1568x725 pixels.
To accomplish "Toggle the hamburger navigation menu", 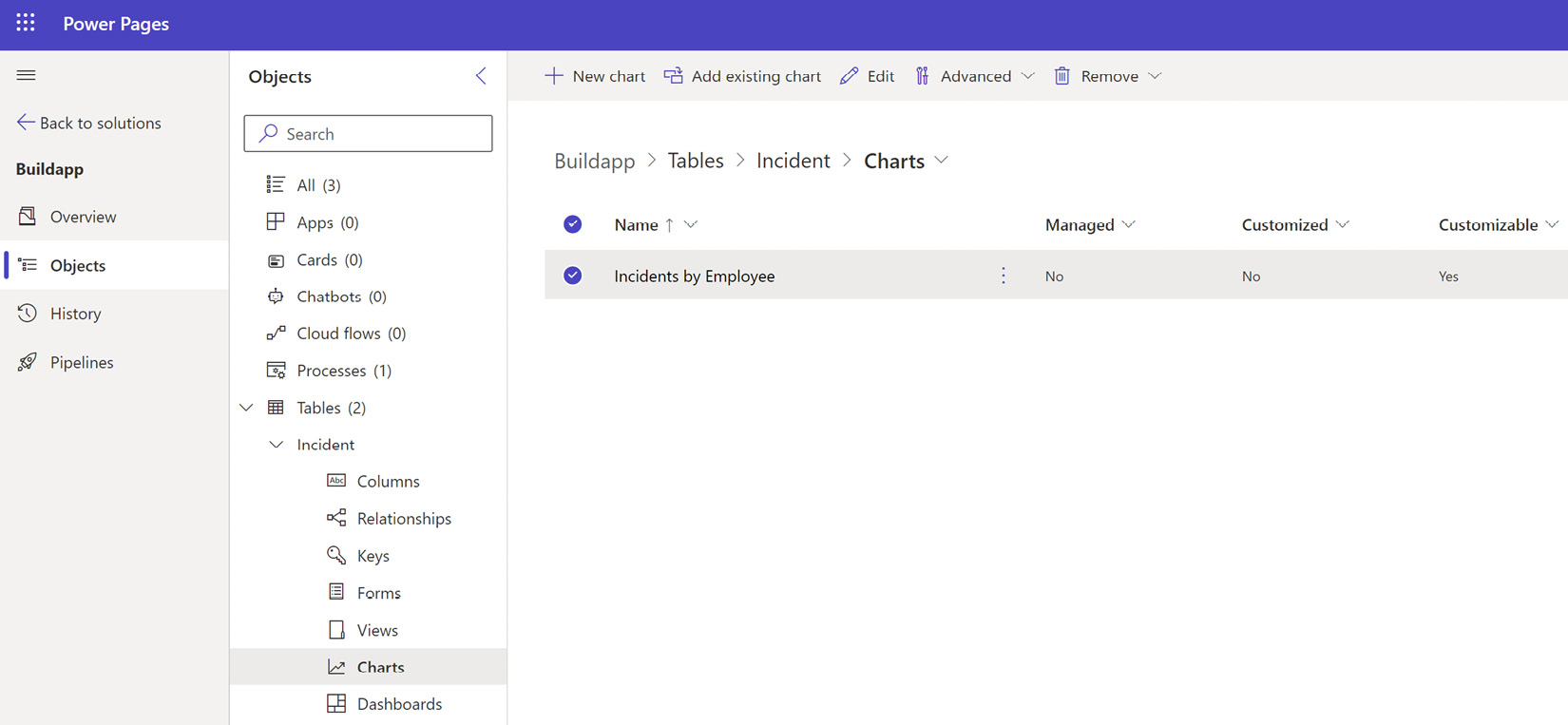I will (x=26, y=75).
